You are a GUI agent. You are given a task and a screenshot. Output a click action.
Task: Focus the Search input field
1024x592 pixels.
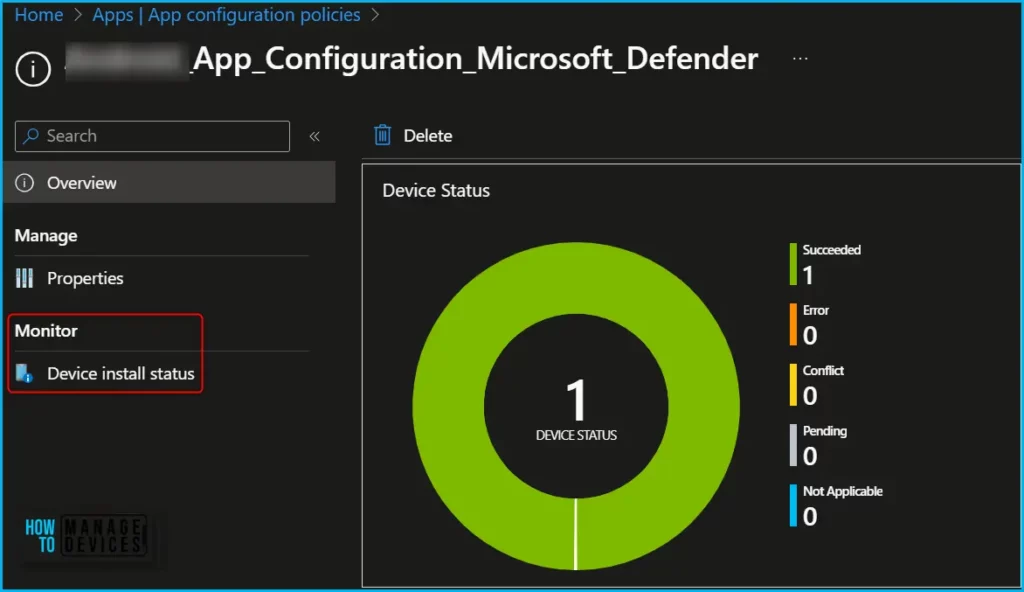(x=152, y=136)
